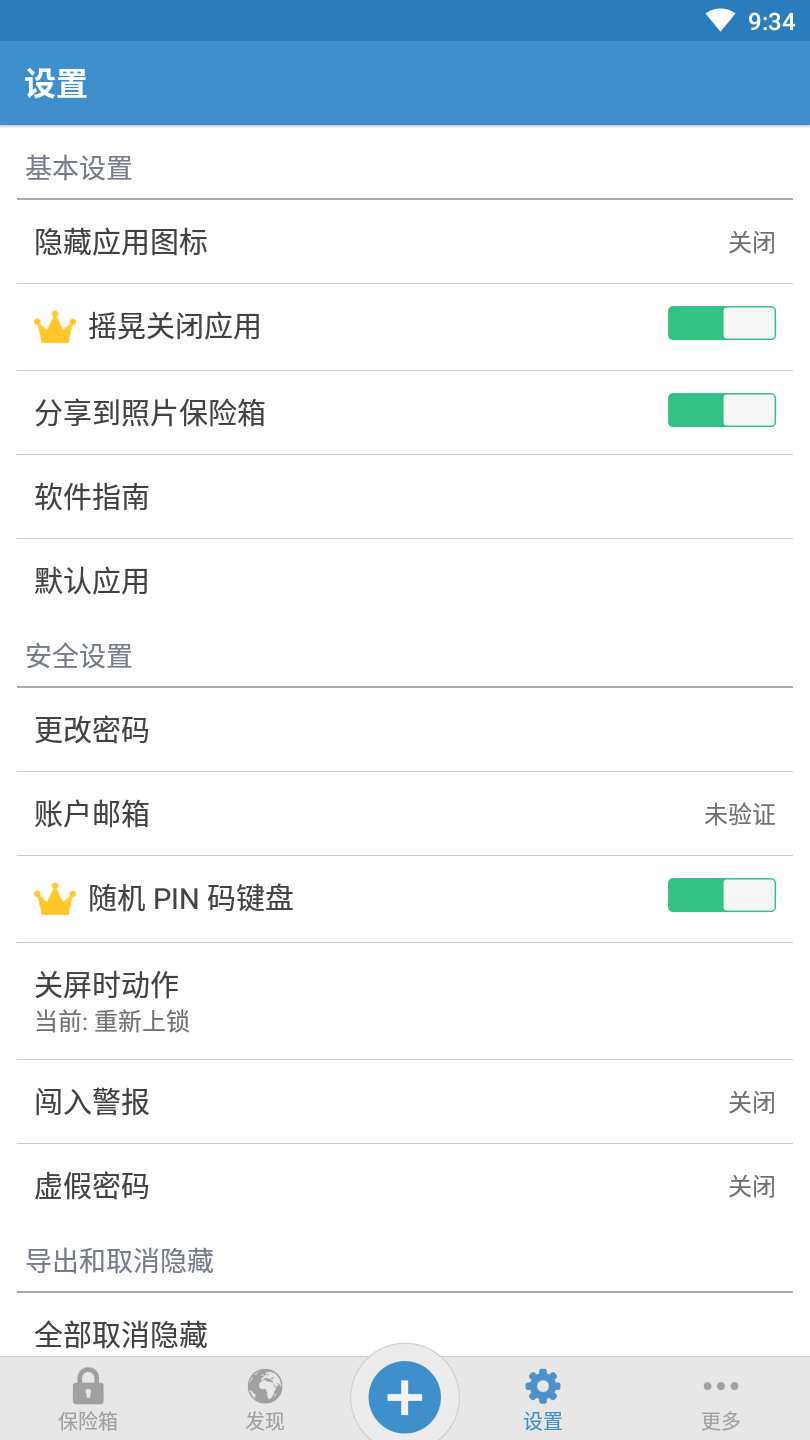Open 闯入警报 setting showing 关闭
The width and height of the screenshot is (810, 1440).
click(x=405, y=1102)
